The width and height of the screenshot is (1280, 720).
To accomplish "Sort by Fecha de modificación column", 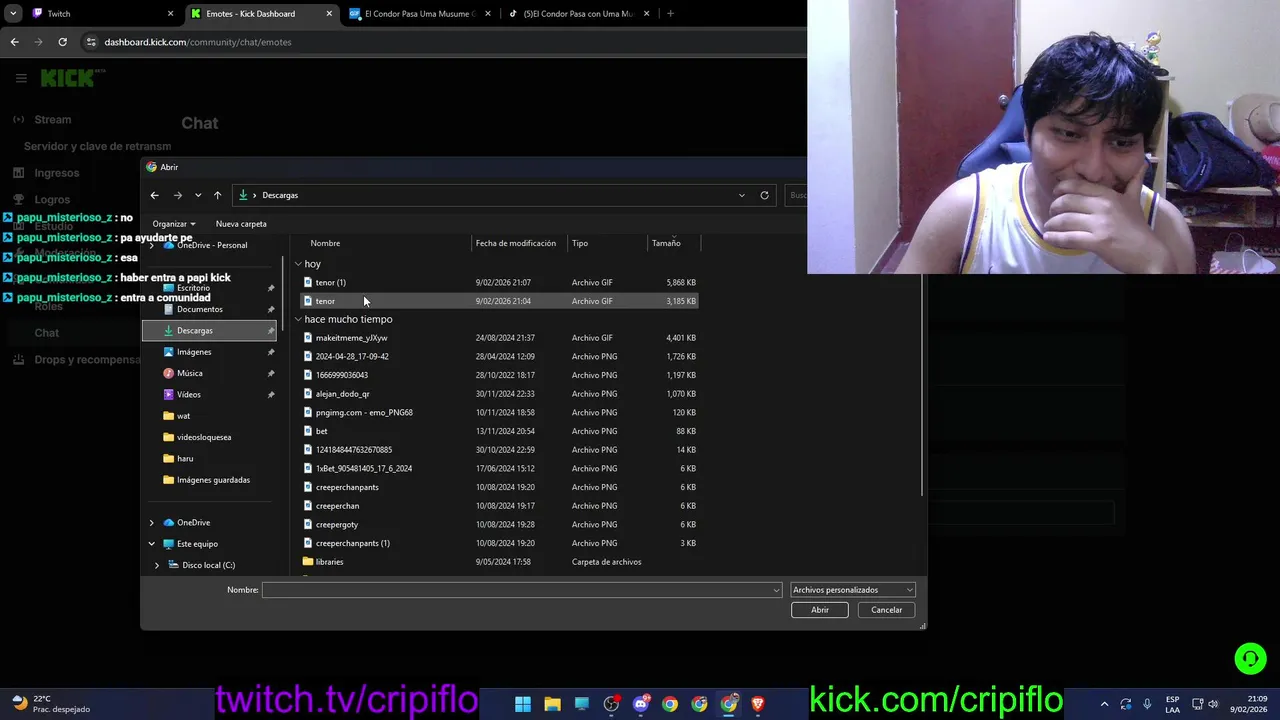I will (x=516, y=243).
